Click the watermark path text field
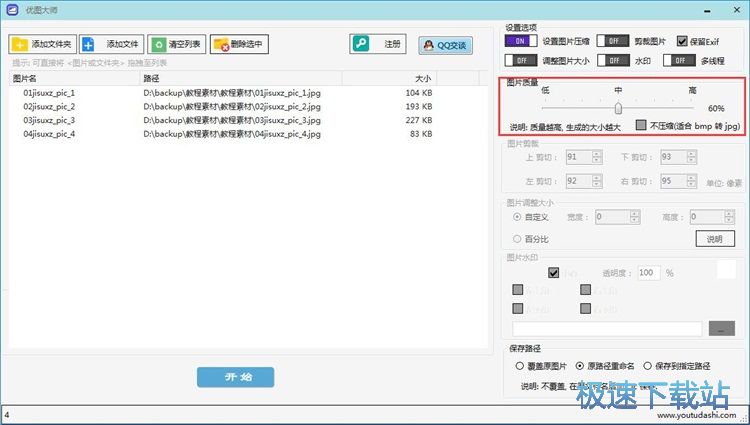The width and height of the screenshot is (750, 425). click(607, 329)
